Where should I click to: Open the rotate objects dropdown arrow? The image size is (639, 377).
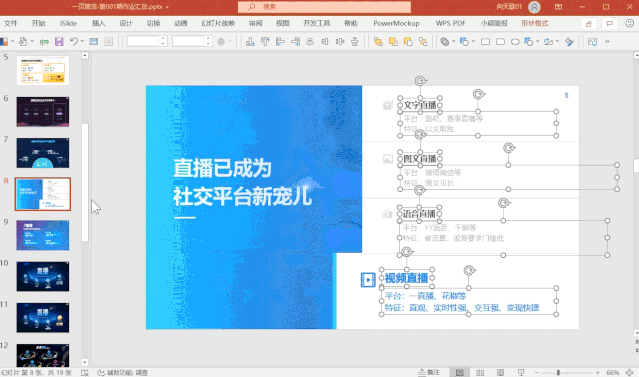click(x=557, y=42)
